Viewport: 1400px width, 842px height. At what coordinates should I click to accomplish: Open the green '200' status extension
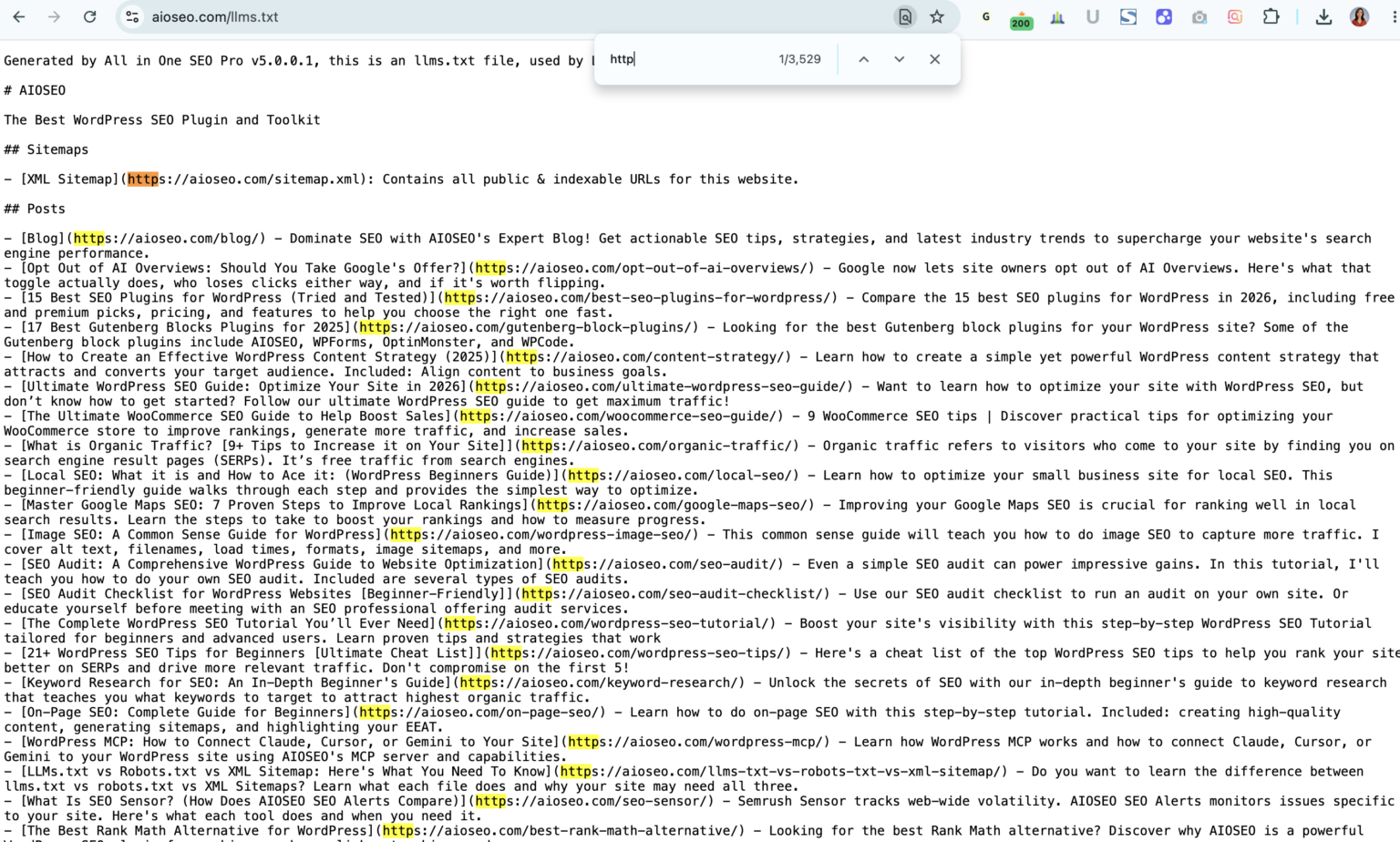[1022, 19]
